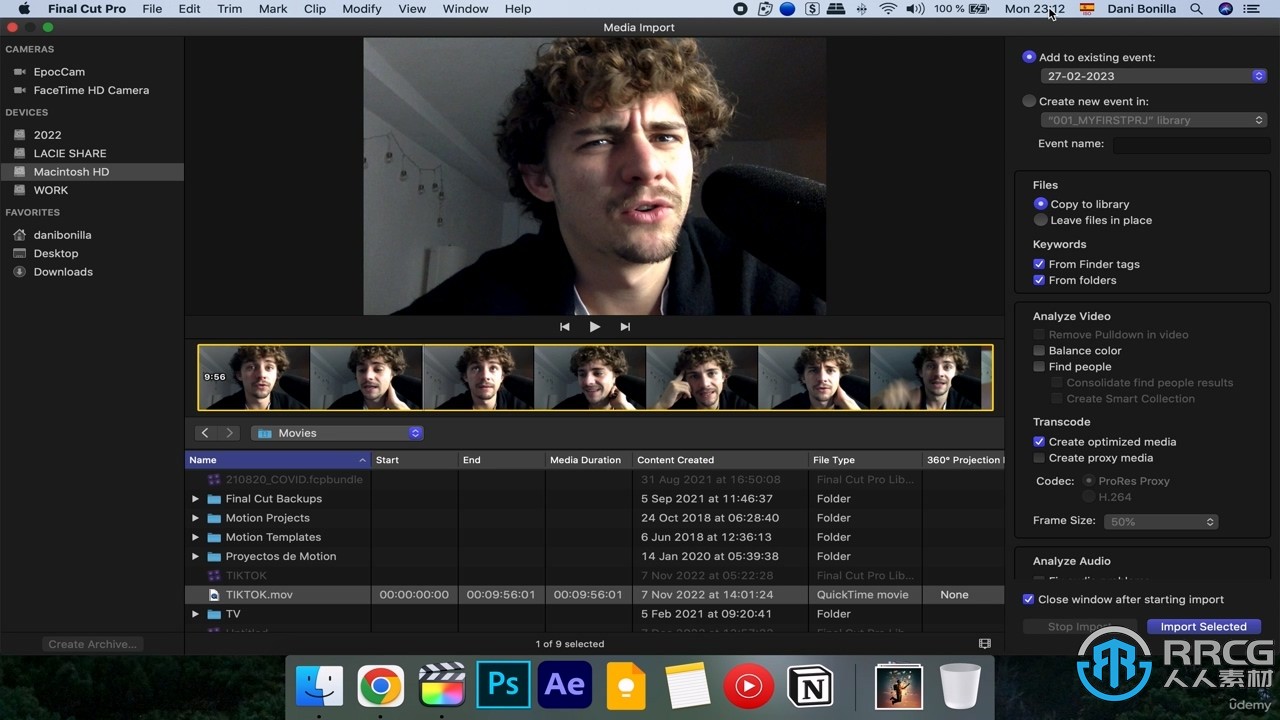Image resolution: width=1280 pixels, height=720 pixels.
Task: Open Notion from the Dock
Action: pyautogui.click(x=810, y=686)
